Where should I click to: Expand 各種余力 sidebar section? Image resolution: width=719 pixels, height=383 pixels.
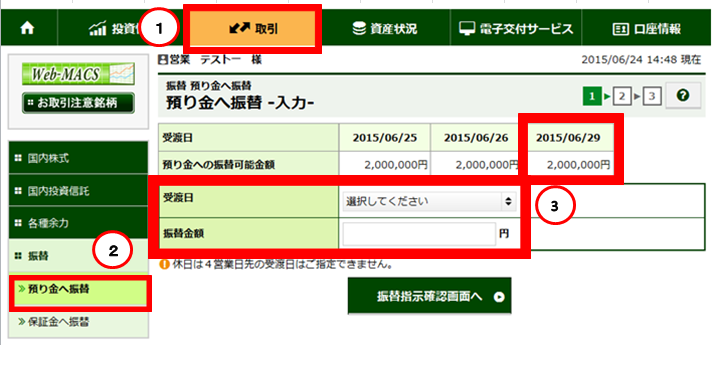(x=78, y=223)
